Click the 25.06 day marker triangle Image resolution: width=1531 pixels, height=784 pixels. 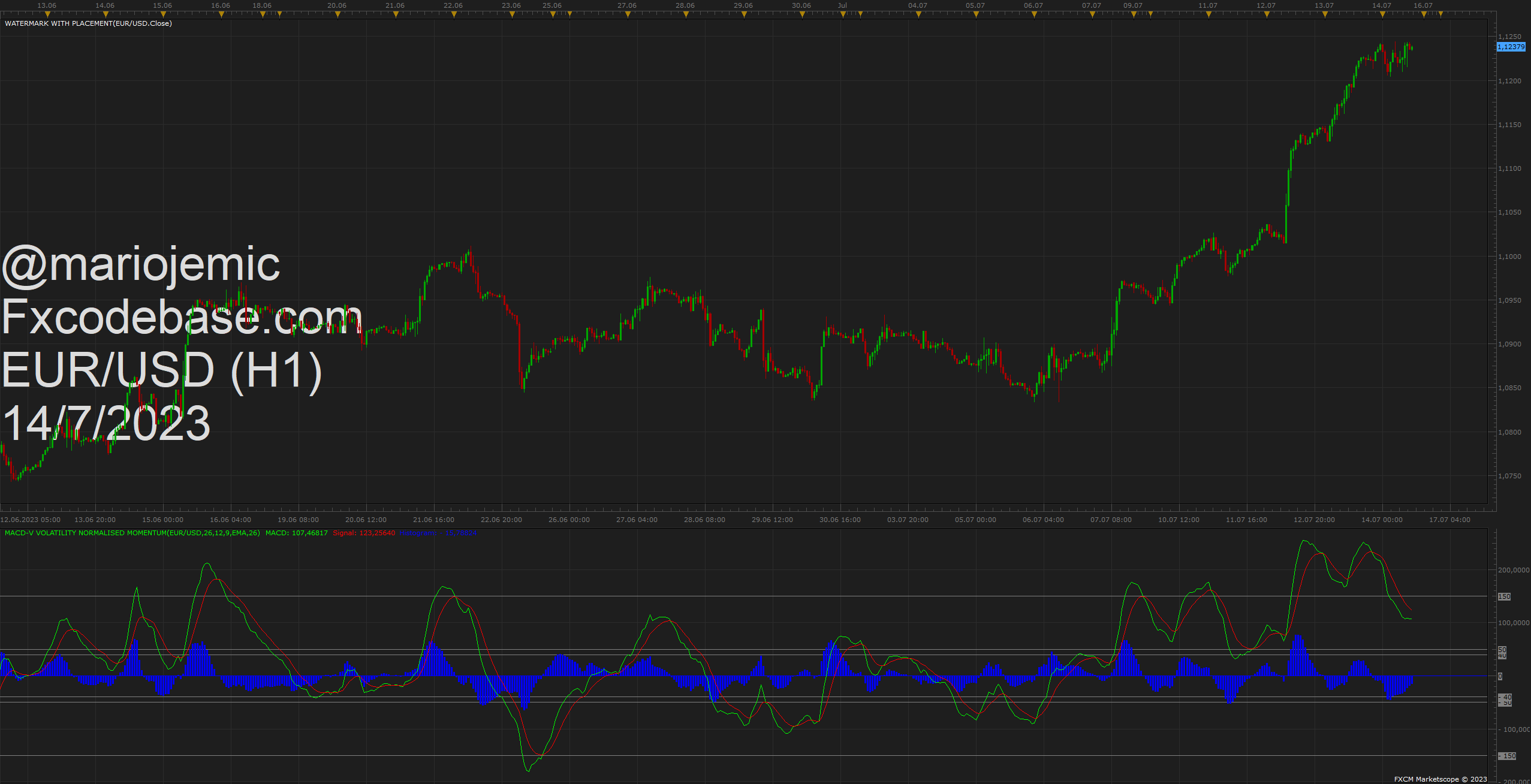click(x=553, y=14)
